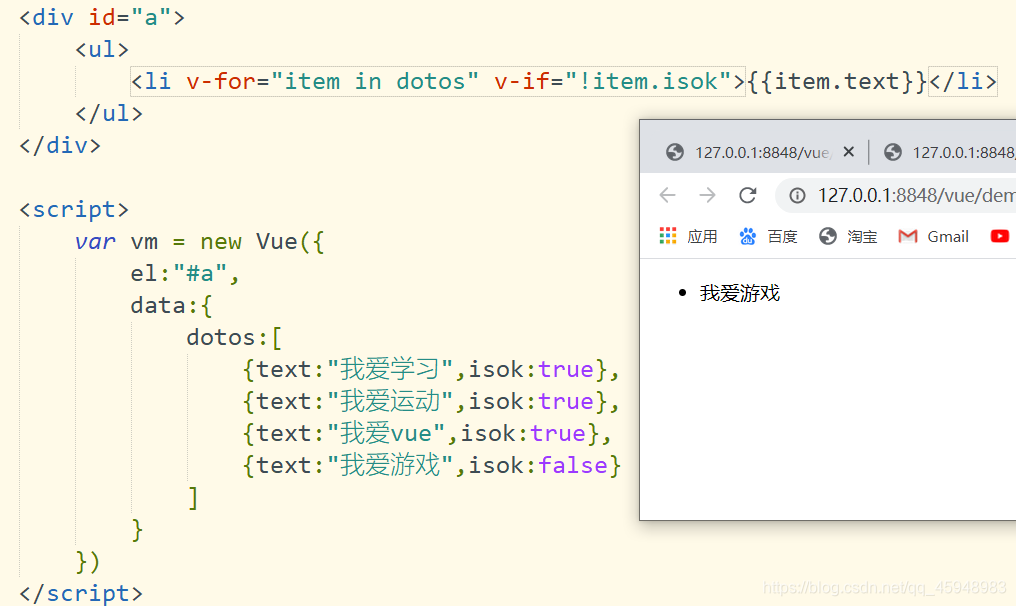Viewport: 1016px width, 606px height.
Task: Open the 应用 apps grid bookmark
Action: (x=688, y=237)
